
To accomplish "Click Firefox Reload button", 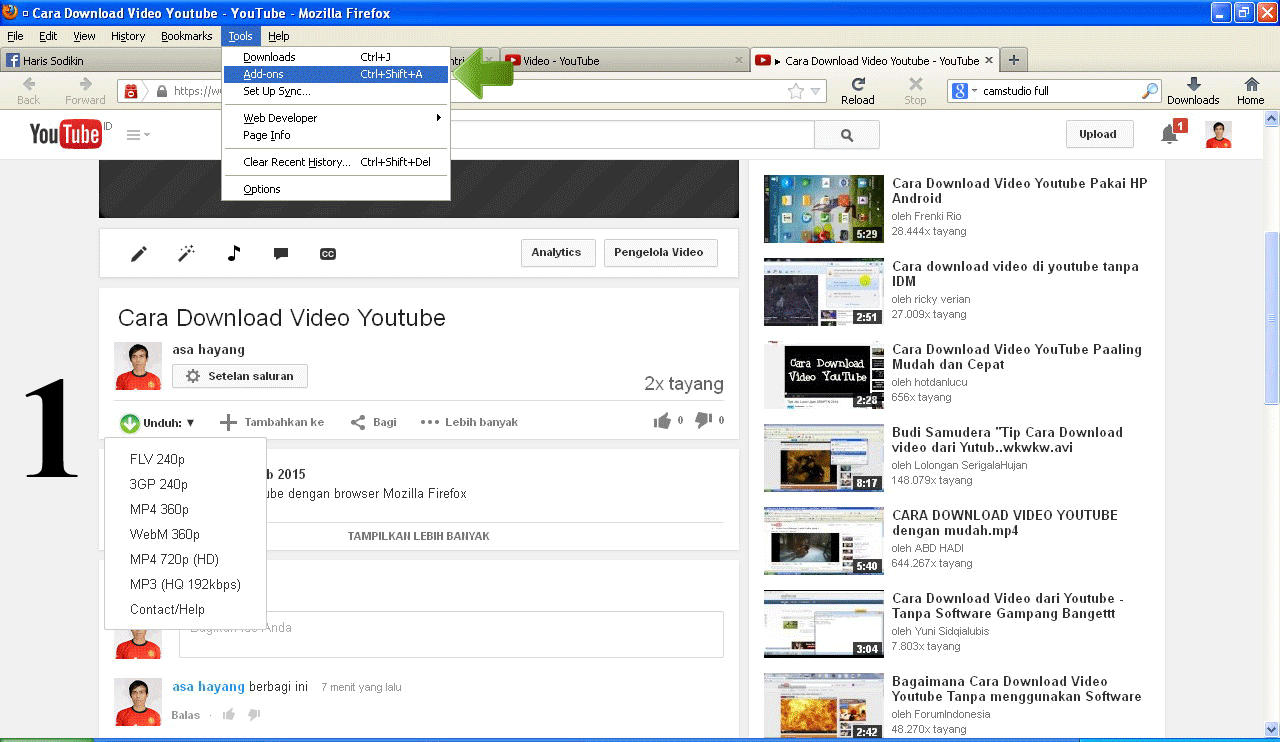I will (x=858, y=91).
